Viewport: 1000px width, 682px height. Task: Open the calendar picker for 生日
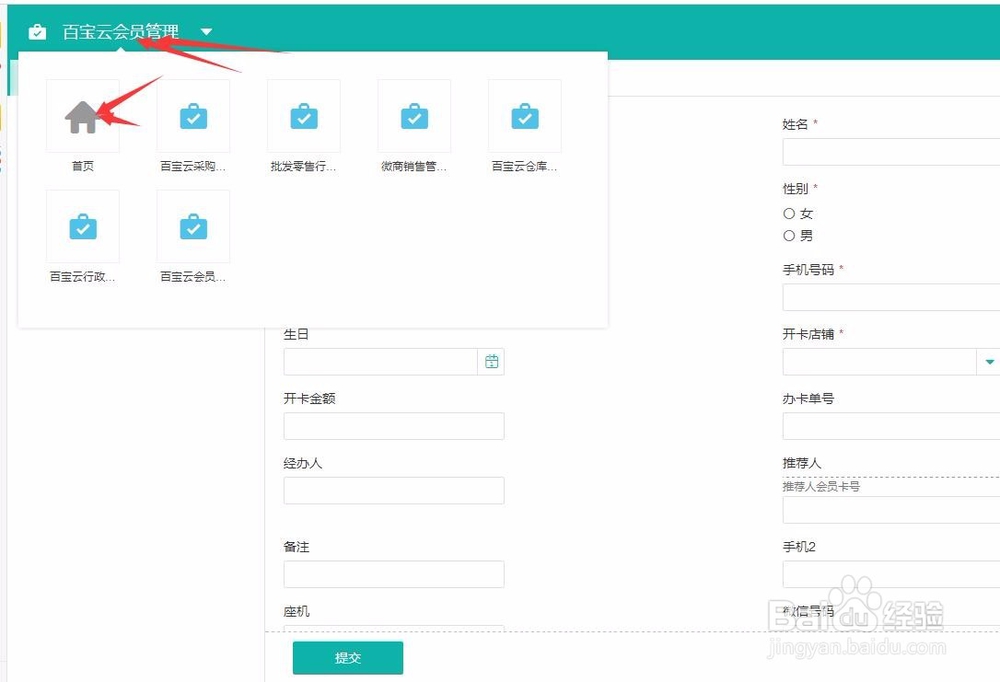click(491, 362)
